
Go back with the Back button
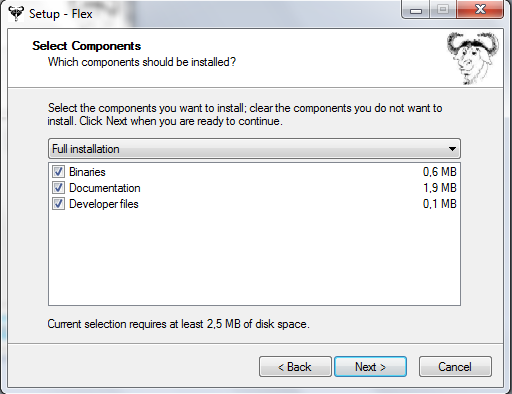pos(295,367)
